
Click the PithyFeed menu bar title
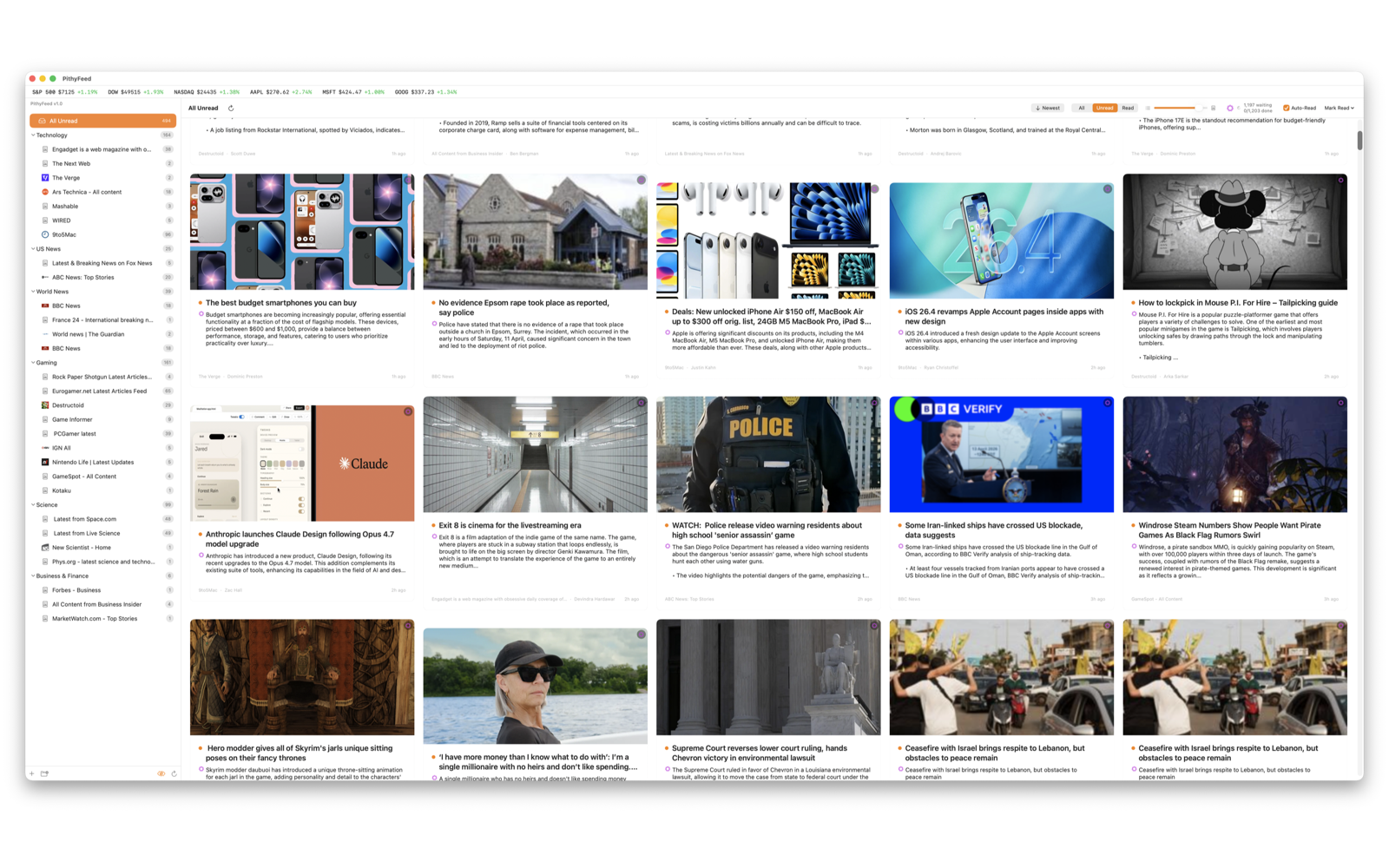click(x=76, y=78)
